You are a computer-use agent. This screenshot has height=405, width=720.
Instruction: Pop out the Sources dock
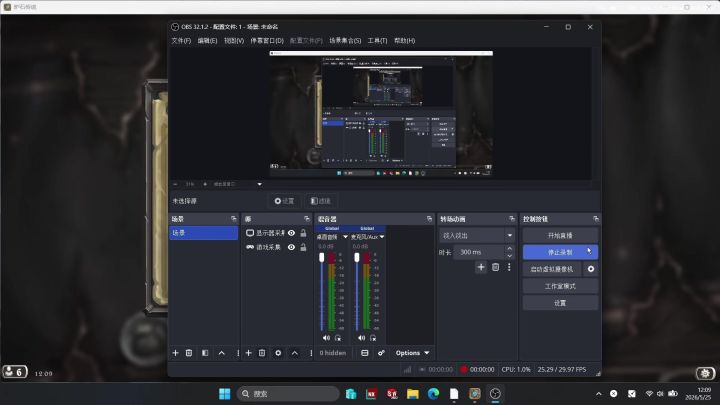pyautogui.click(x=307, y=219)
